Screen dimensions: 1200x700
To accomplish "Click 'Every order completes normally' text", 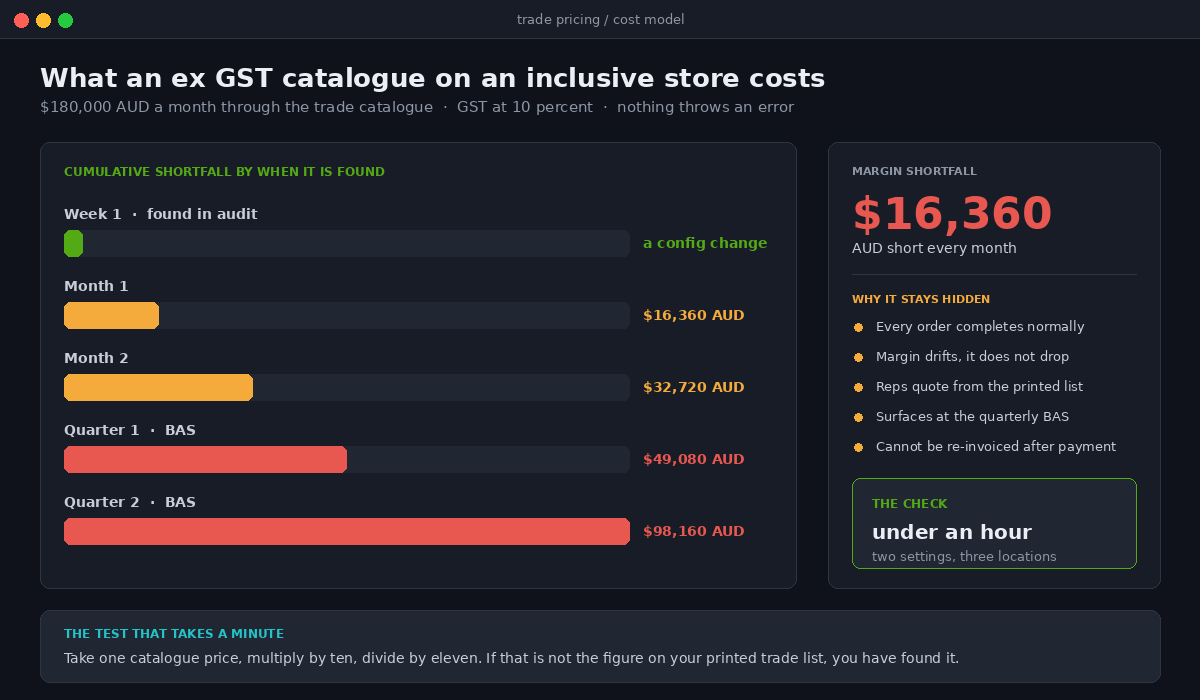I will pyautogui.click(x=980, y=327).
